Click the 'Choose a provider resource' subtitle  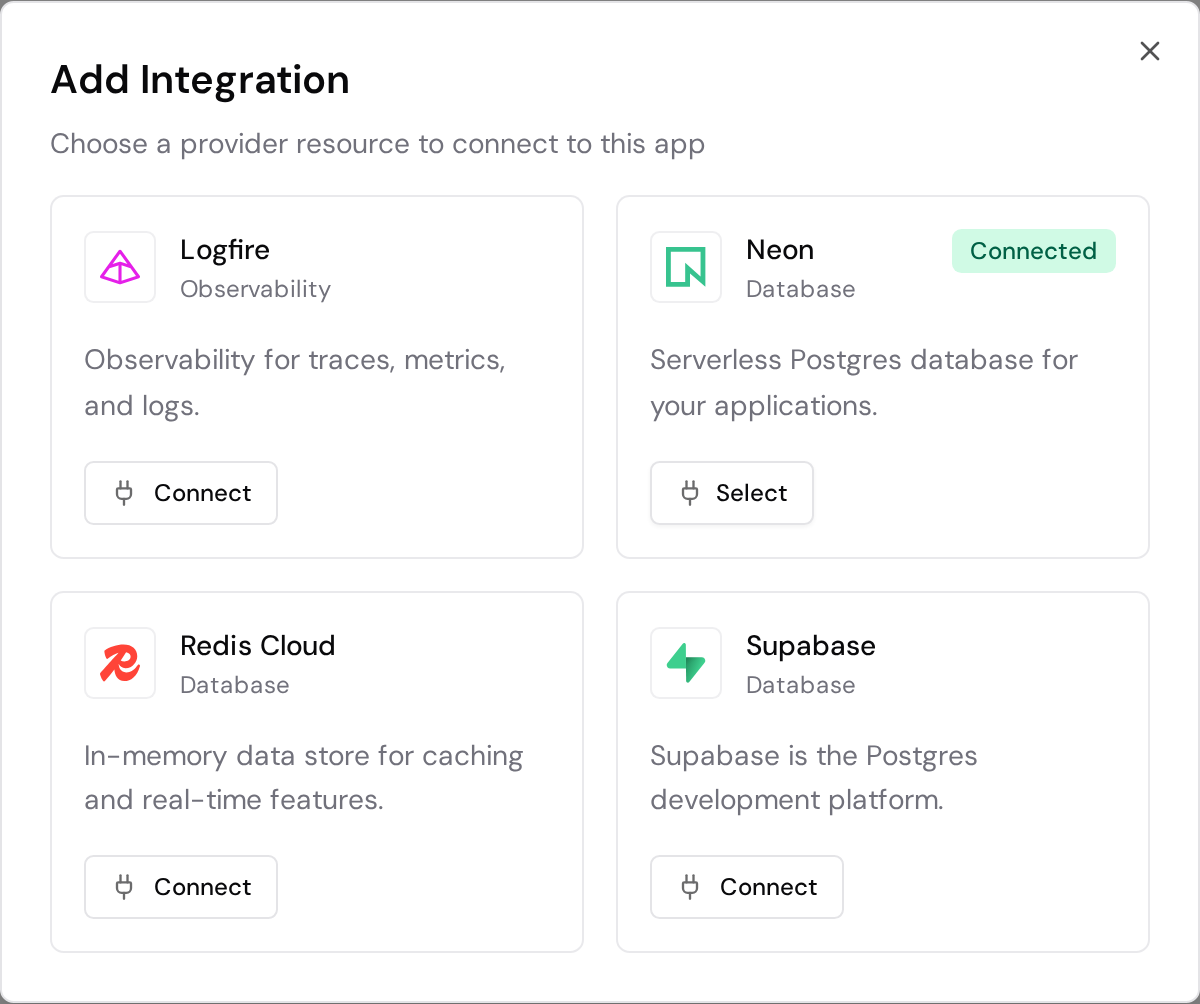point(378,144)
